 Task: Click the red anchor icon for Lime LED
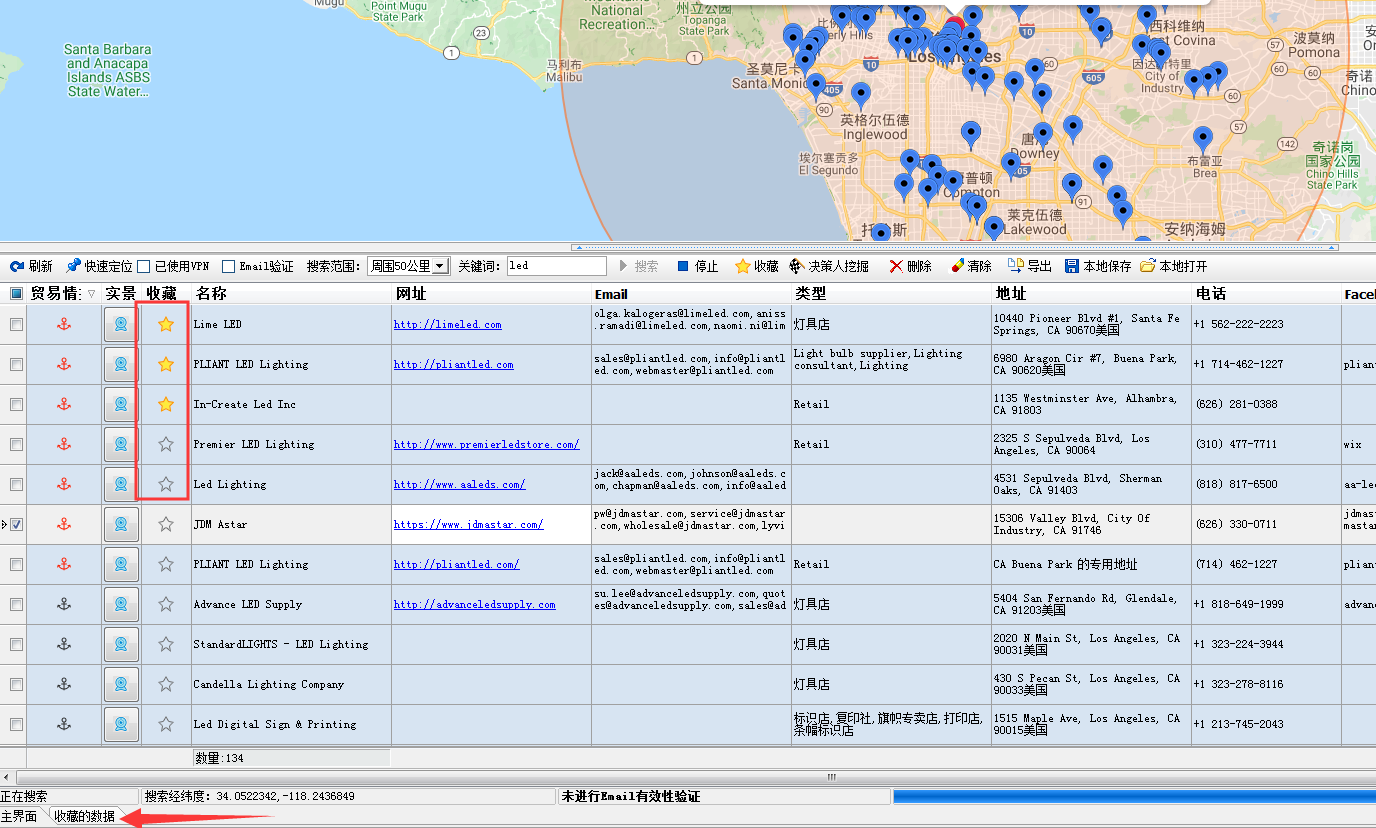pyautogui.click(x=64, y=324)
